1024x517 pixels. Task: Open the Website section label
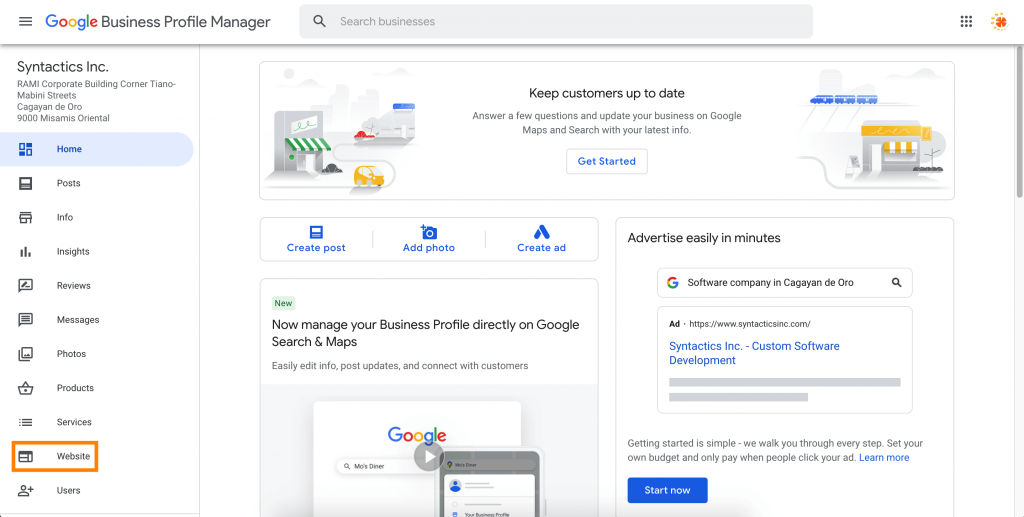pos(73,456)
